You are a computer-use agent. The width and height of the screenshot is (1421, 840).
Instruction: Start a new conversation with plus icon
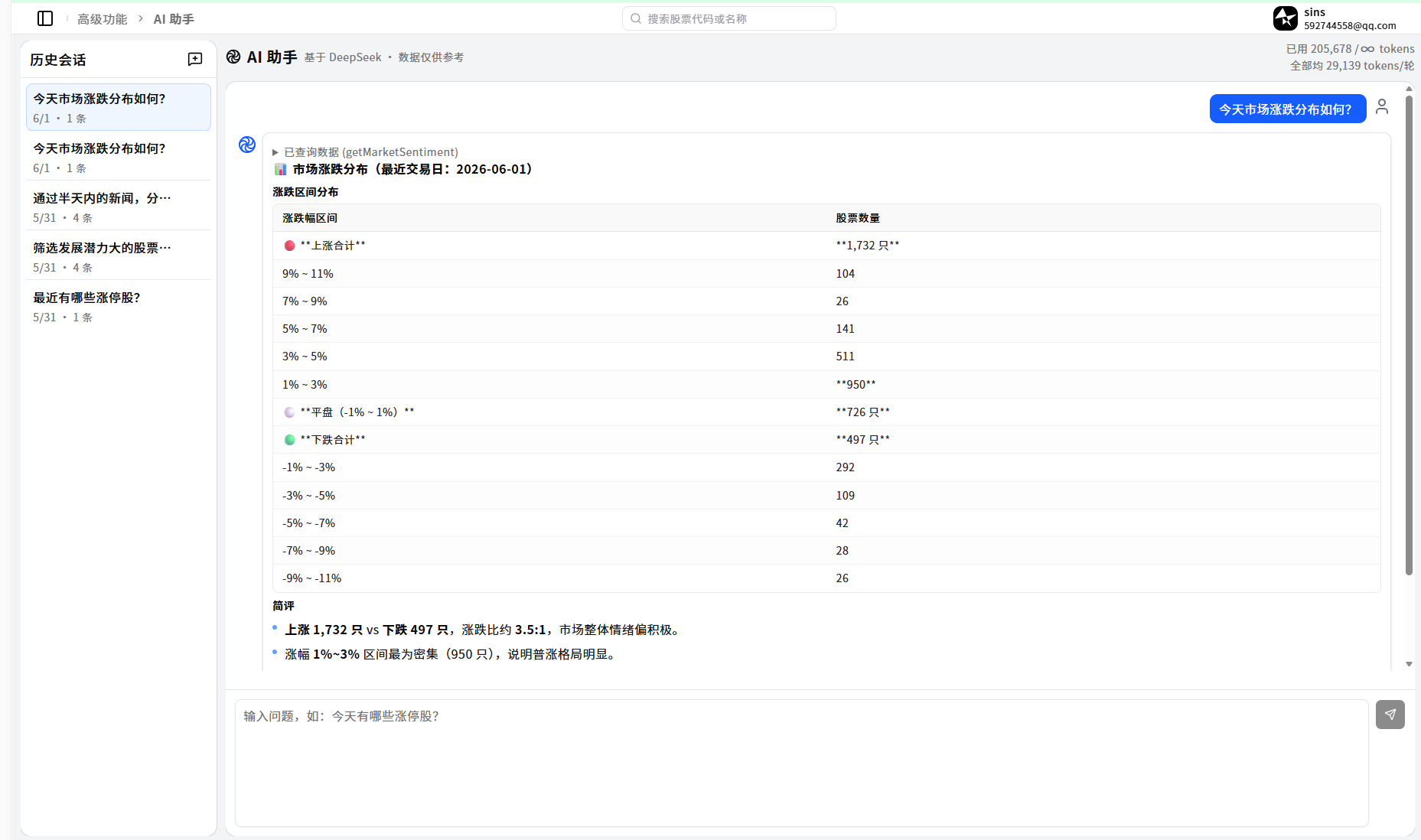pyautogui.click(x=195, y=59)
